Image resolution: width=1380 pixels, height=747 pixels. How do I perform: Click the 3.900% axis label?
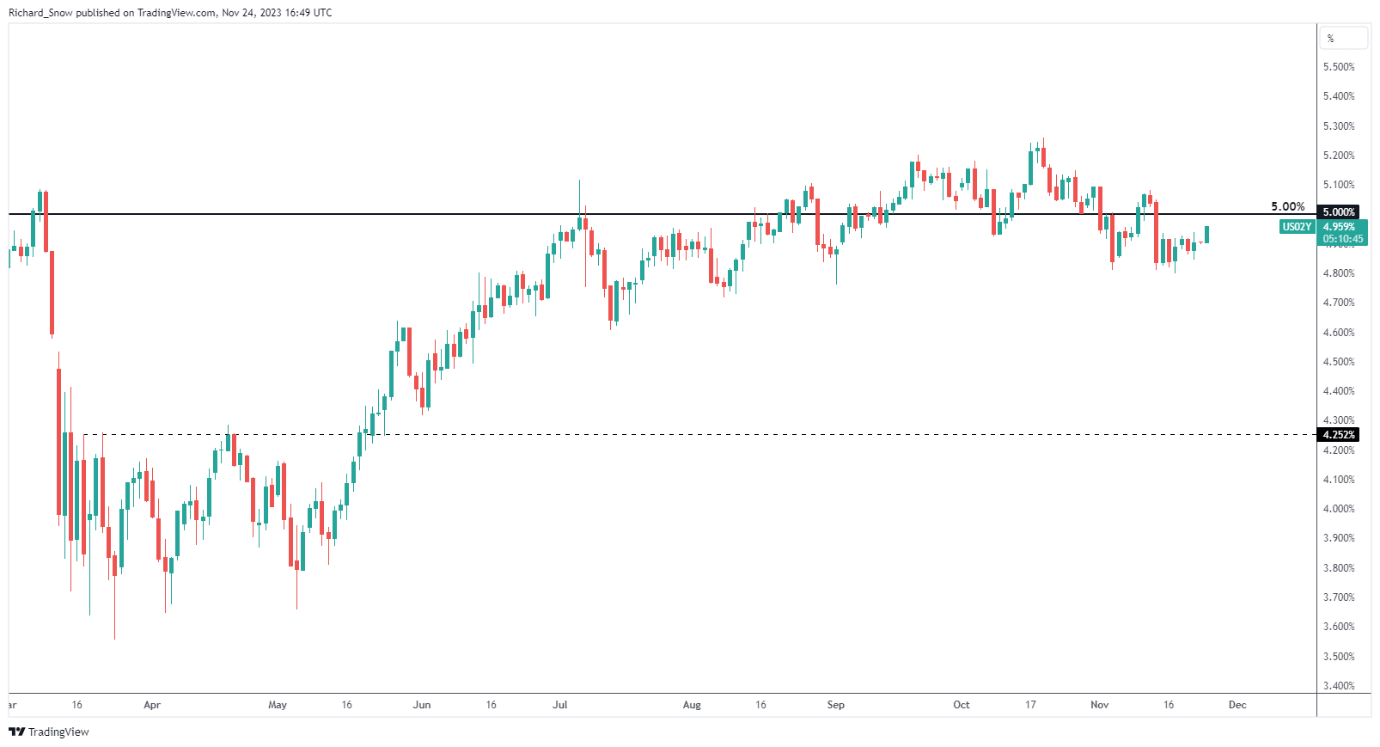[1339, 538]
